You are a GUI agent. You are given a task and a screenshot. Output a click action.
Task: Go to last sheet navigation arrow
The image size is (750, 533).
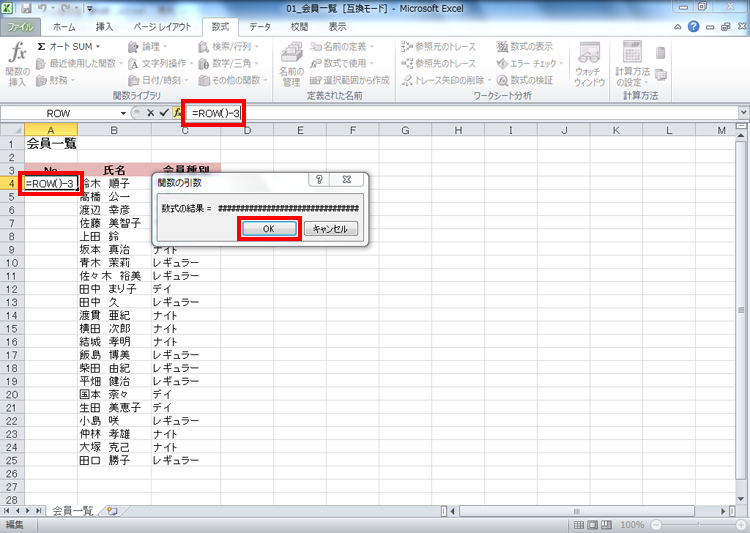(x=38, y=511)
